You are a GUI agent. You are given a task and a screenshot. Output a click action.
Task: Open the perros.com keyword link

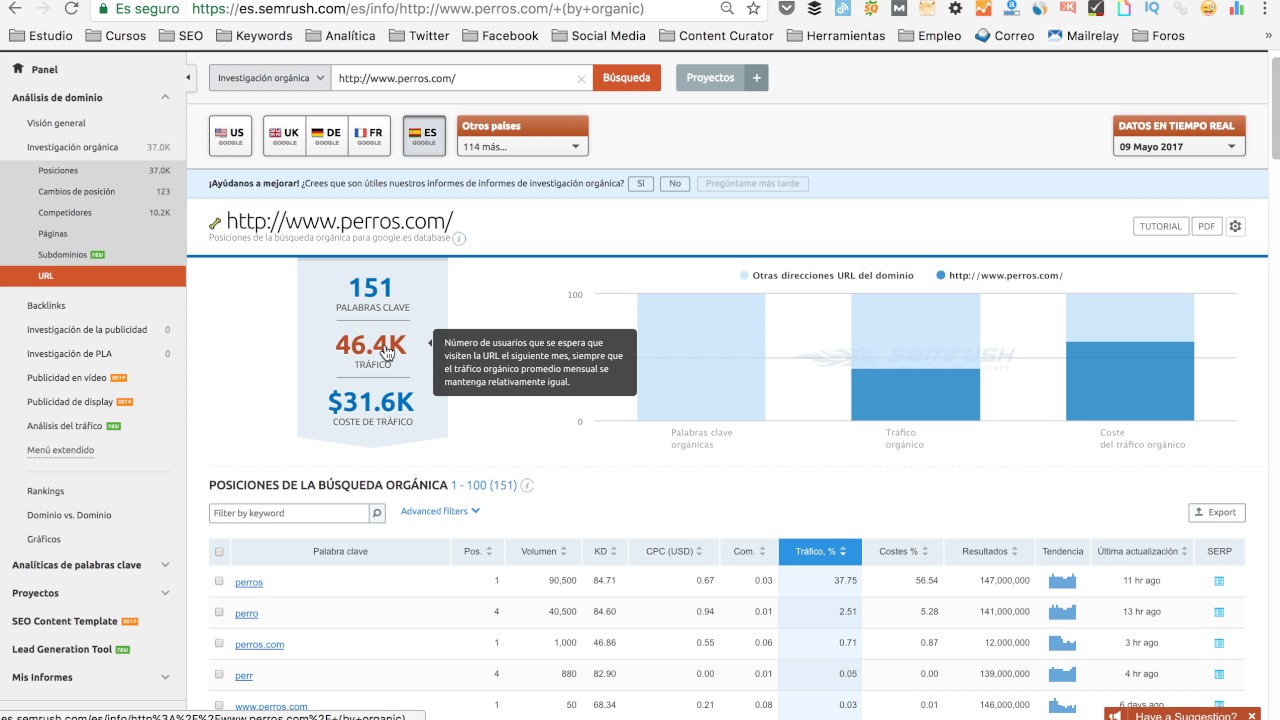pyautogui.click(x=260, y=645)
